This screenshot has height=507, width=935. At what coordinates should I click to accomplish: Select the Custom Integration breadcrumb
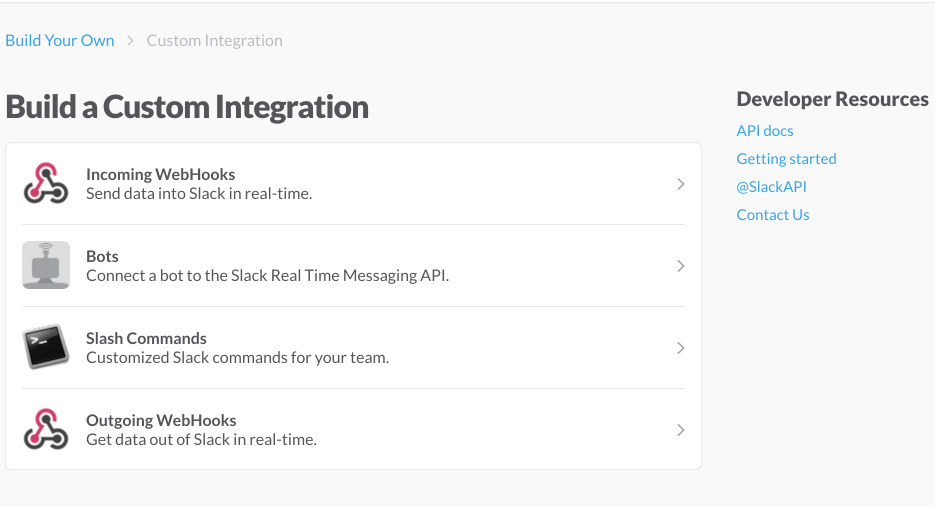click(214, 41)
